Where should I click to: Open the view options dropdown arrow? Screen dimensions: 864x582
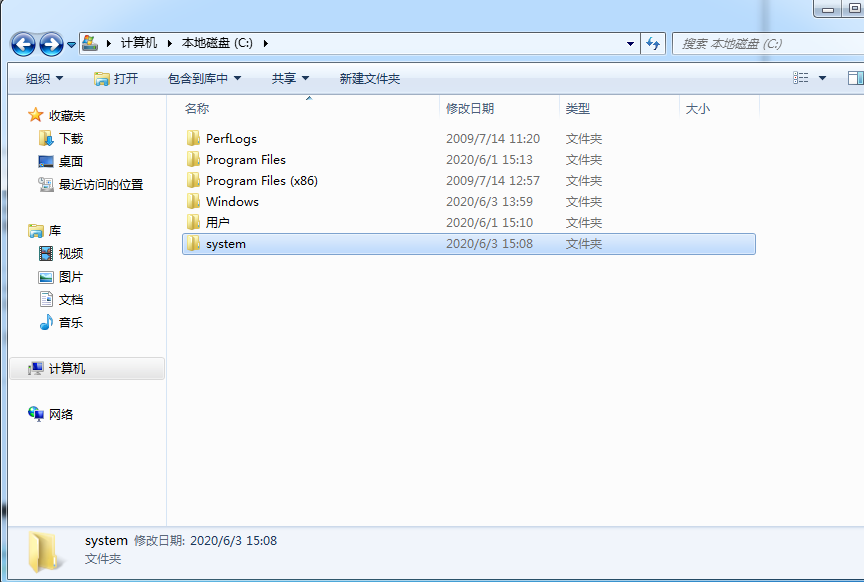[x=822, y=78]
